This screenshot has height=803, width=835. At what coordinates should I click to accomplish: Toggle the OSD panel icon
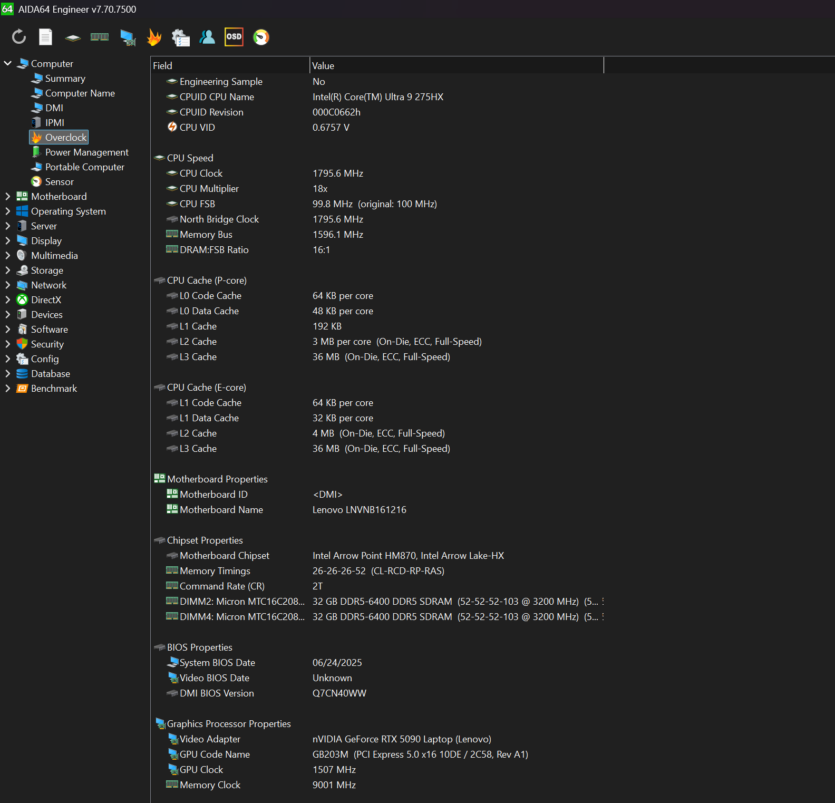[x=234, y=37]
